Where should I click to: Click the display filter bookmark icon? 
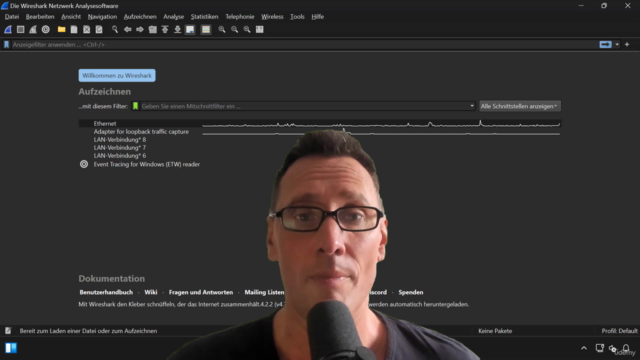click(x=6, y=44)
